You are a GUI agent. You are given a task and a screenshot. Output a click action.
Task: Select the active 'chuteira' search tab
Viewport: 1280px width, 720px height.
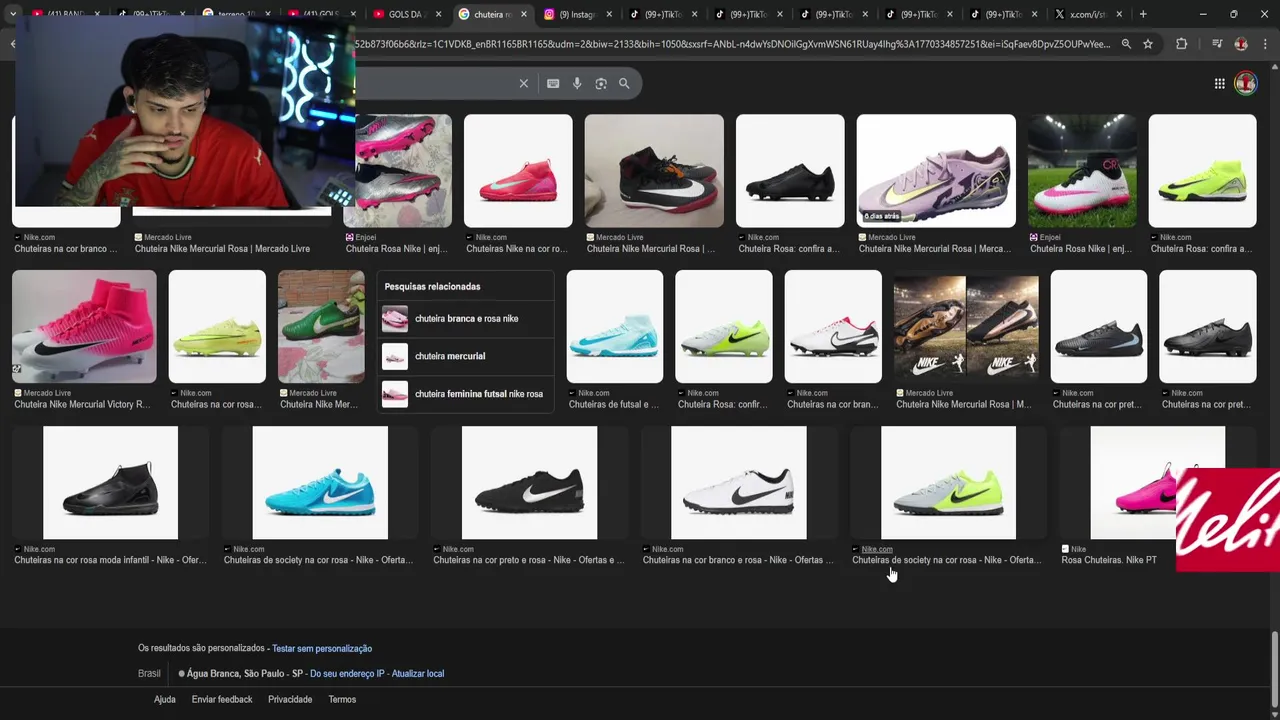point(492,14)
